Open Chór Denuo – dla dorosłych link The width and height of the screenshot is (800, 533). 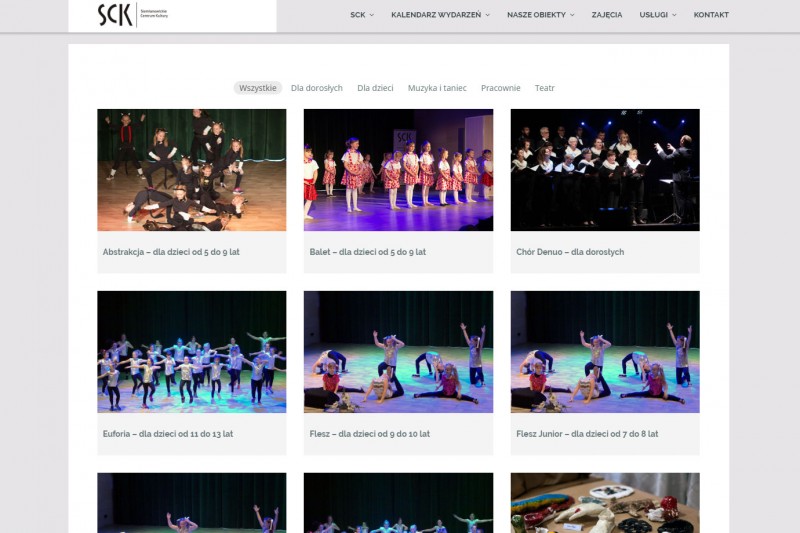pyautogui.click(x=570, y=252)
